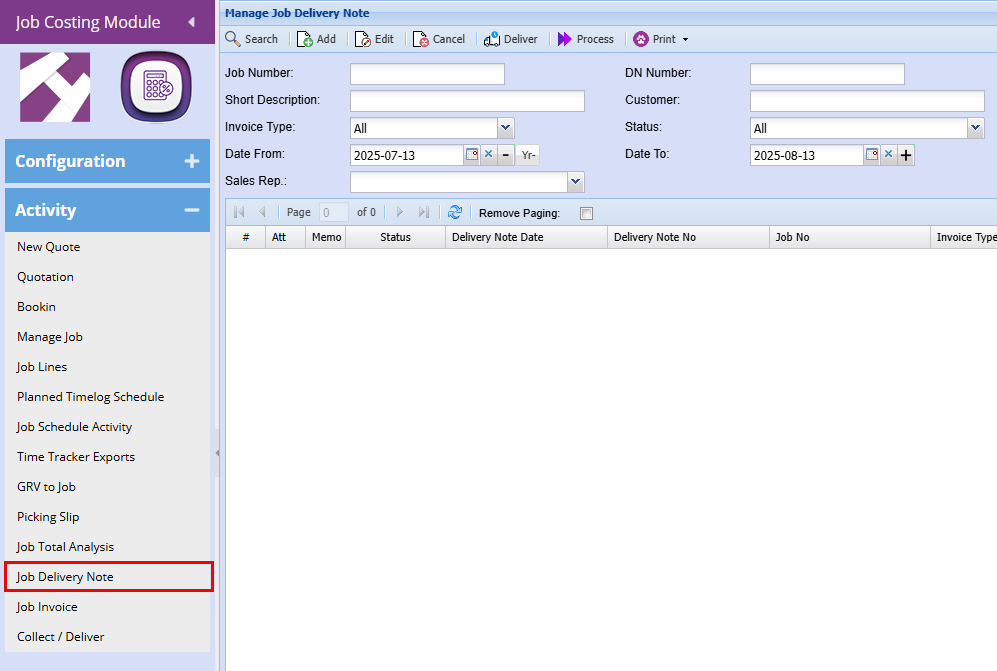Click the Yr- button beside Date From
997x671 pixels.
pyautogui.click(x=528, y=155)
